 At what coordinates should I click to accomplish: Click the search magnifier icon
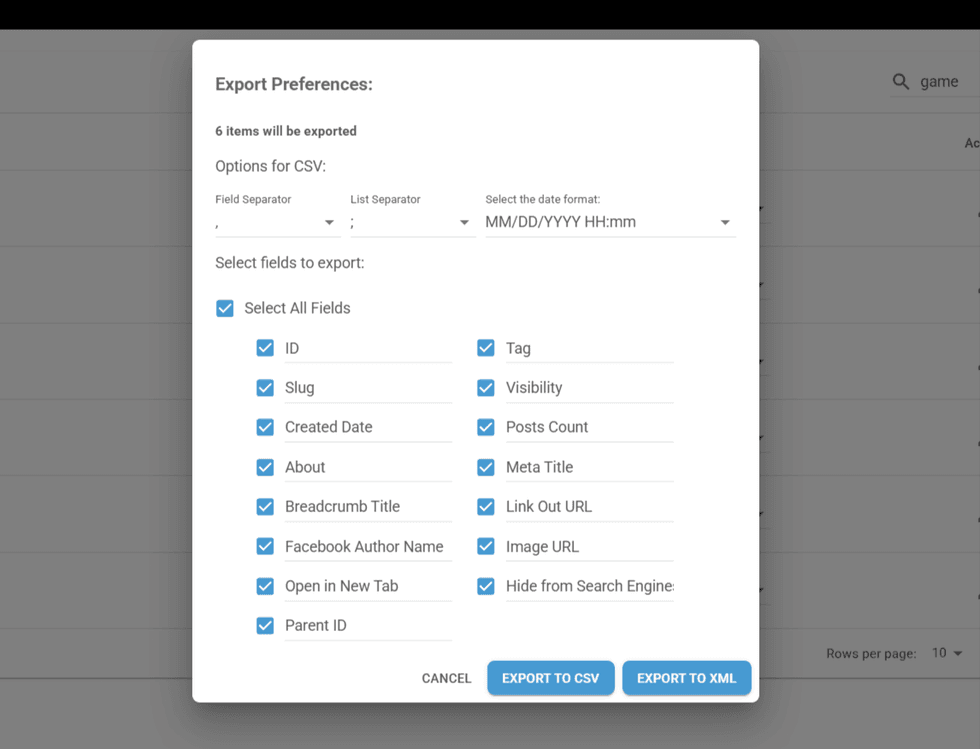pos(901,82)
